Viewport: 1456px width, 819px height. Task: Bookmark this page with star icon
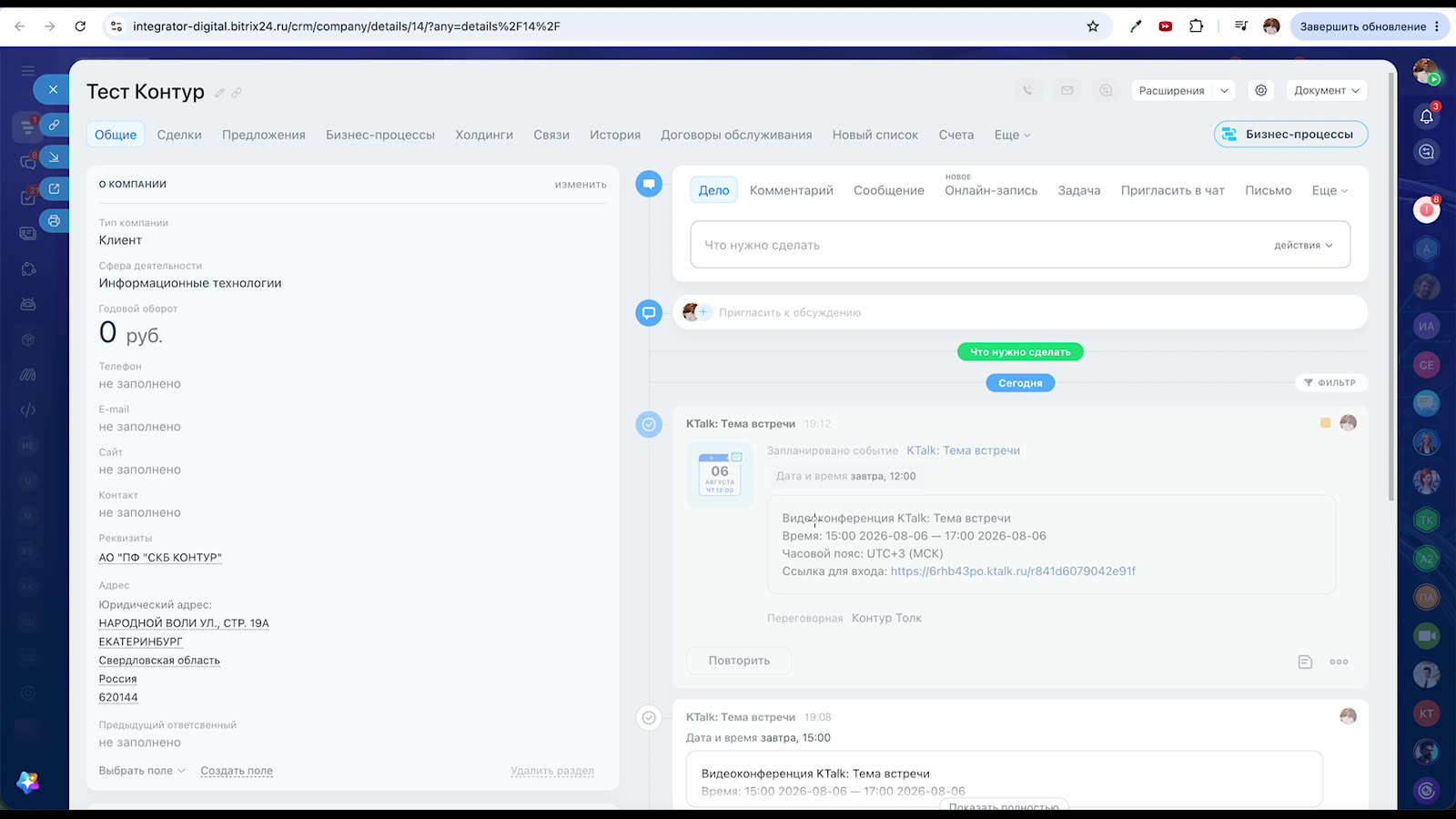click(x=1093, y=26)
